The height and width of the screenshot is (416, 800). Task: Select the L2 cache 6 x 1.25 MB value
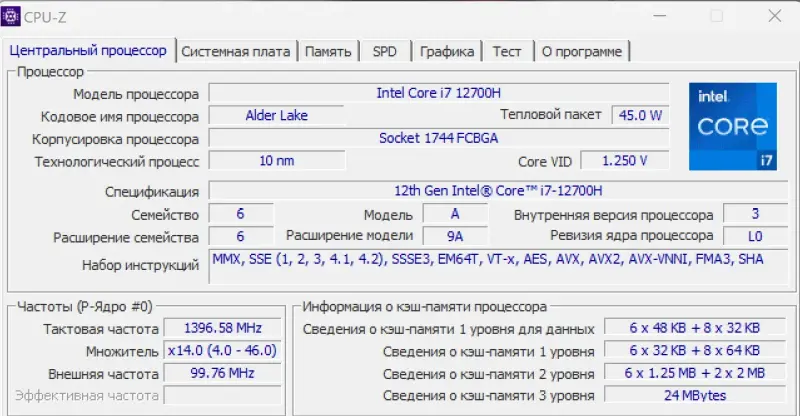(695, 373)
